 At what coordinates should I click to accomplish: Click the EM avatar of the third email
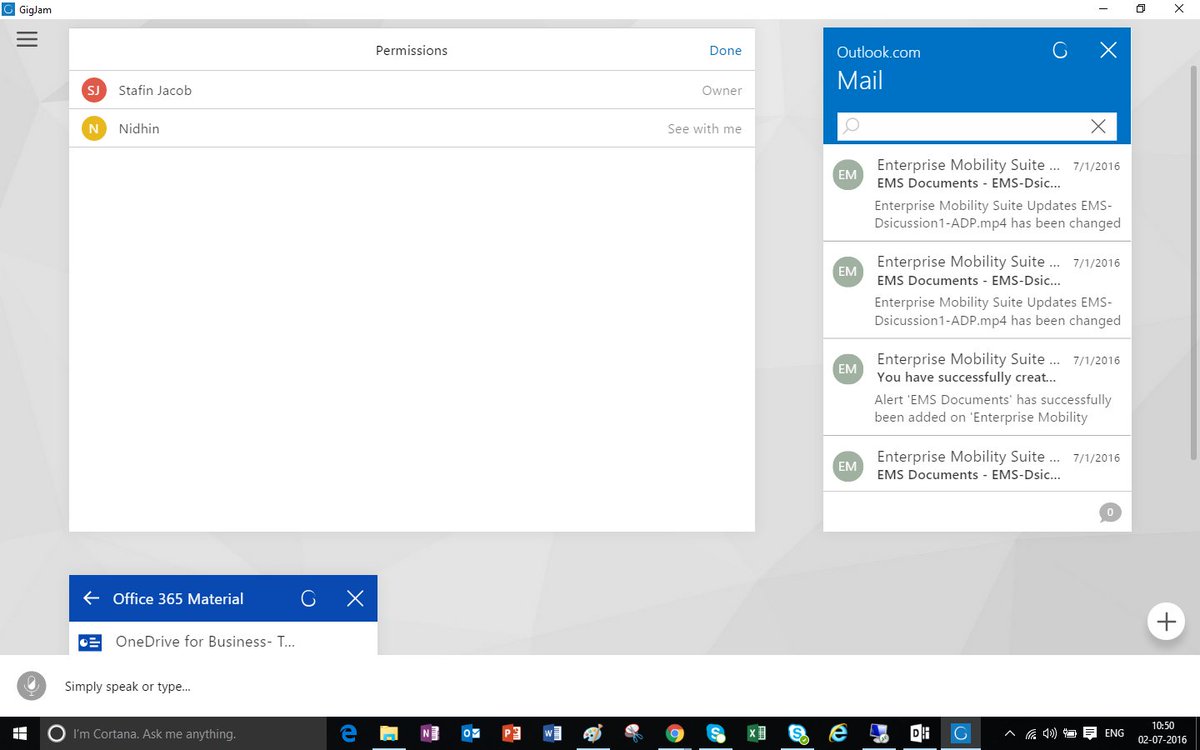[848, 368]
